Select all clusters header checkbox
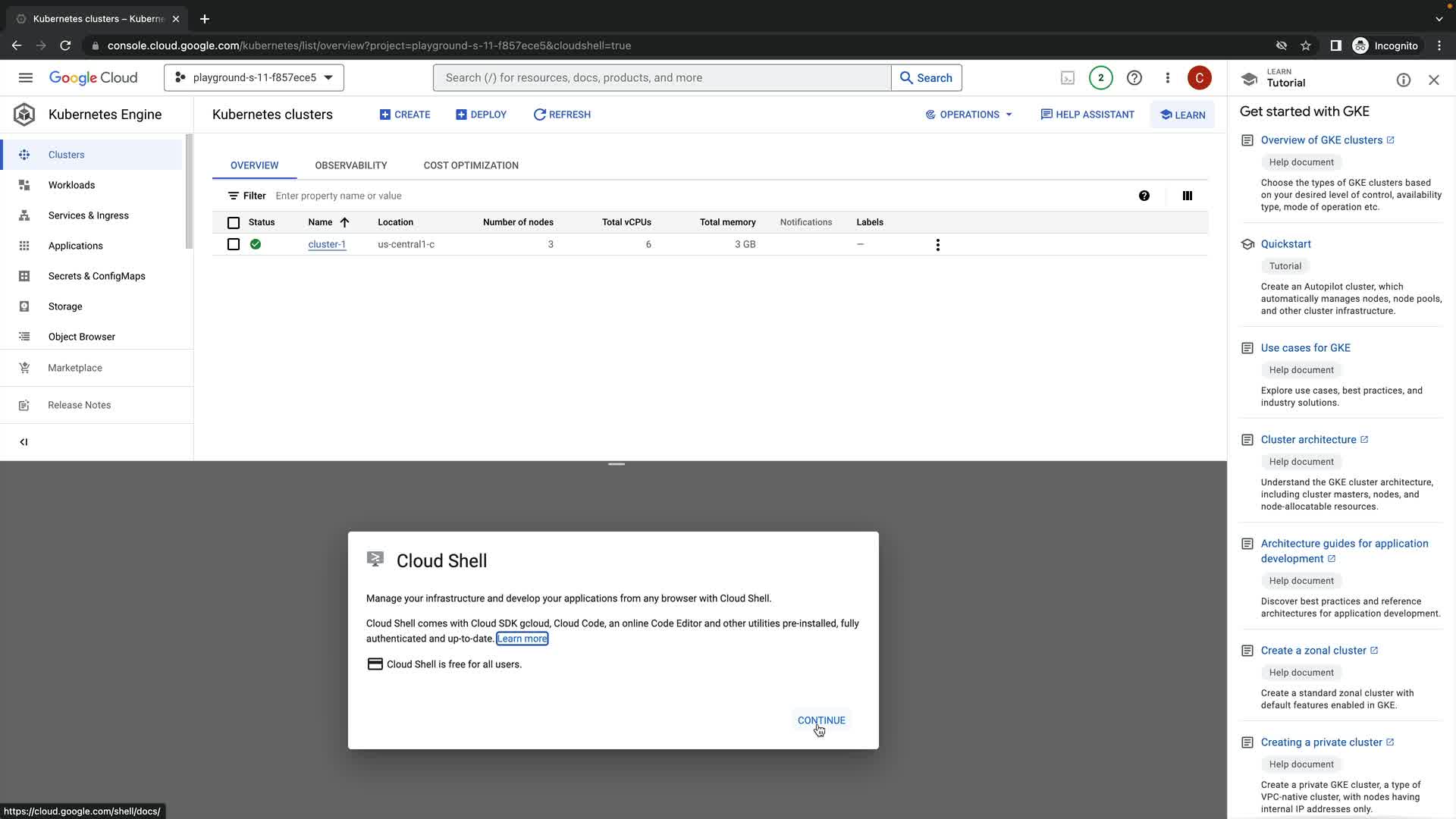 (234, 222)
